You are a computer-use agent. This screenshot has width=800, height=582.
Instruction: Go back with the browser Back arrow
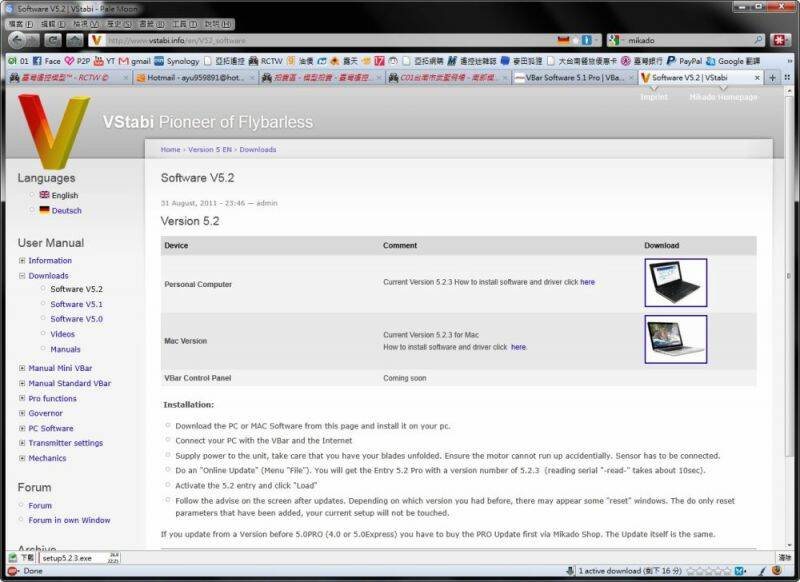[x=17, y=40]
